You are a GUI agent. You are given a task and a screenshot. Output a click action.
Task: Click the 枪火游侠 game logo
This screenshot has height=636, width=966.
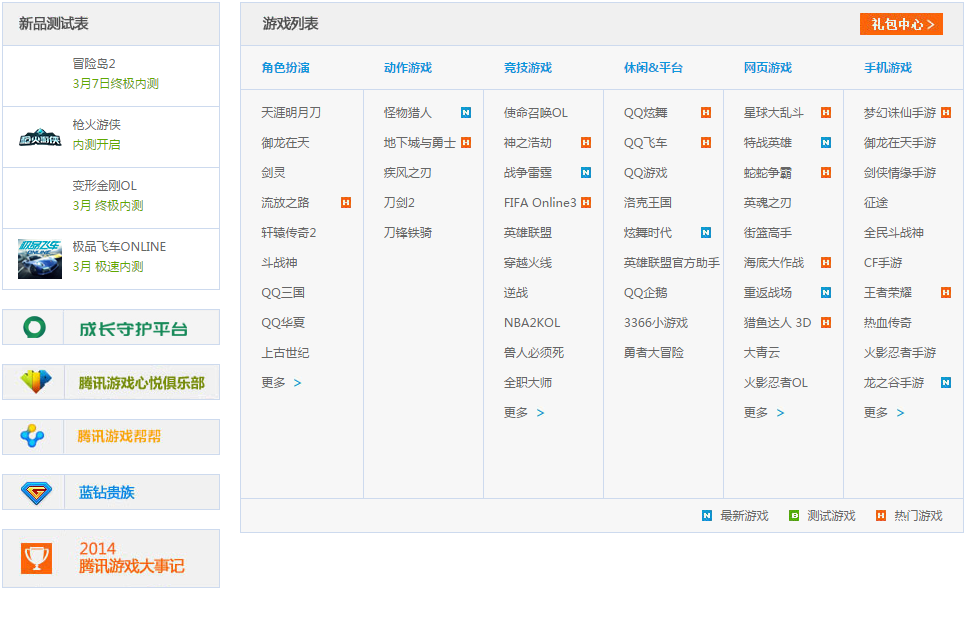click(x=40, y=138)
